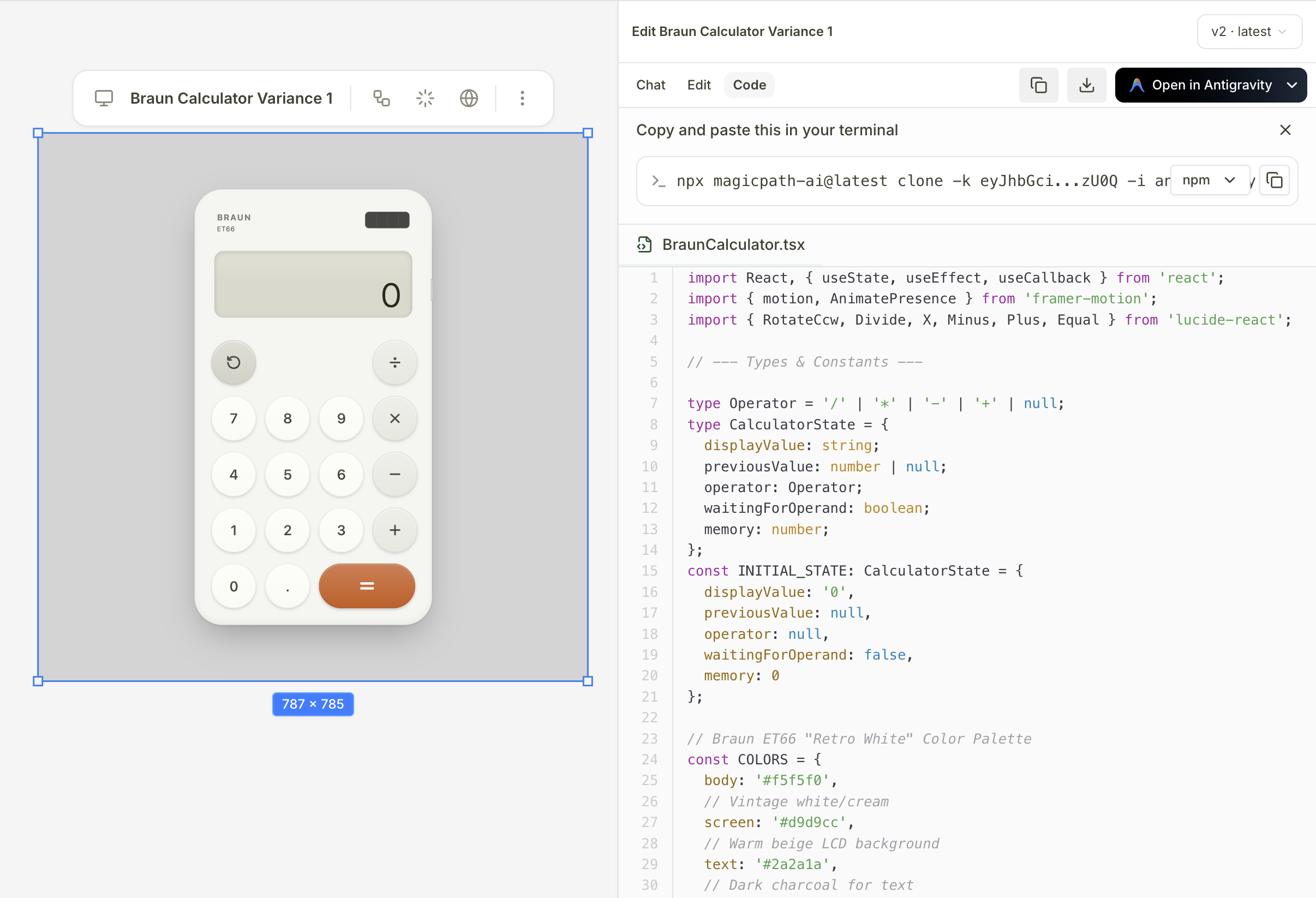Copy the terminal command to clipboard

(1274, 181)
